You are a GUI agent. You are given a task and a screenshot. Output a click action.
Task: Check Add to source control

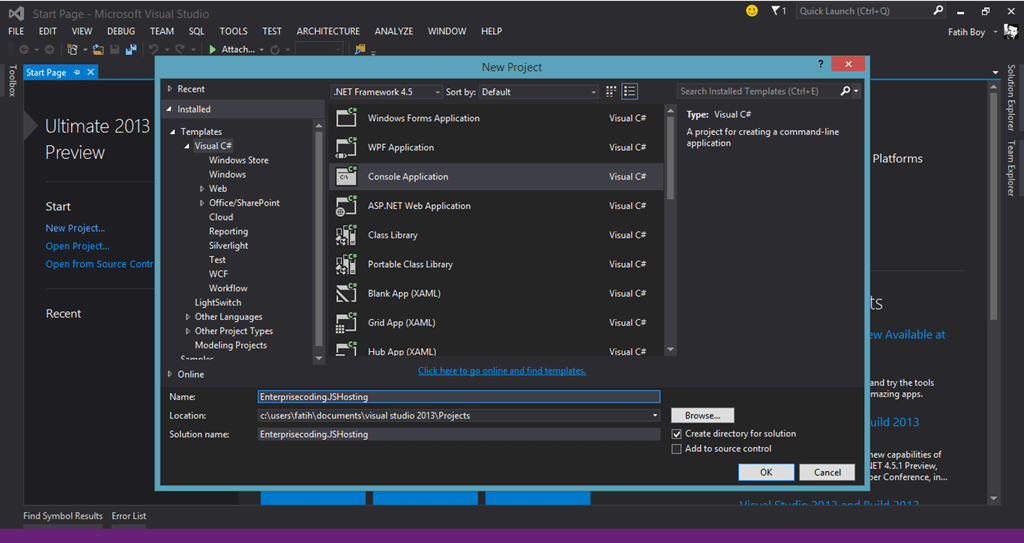click(677, 449)
